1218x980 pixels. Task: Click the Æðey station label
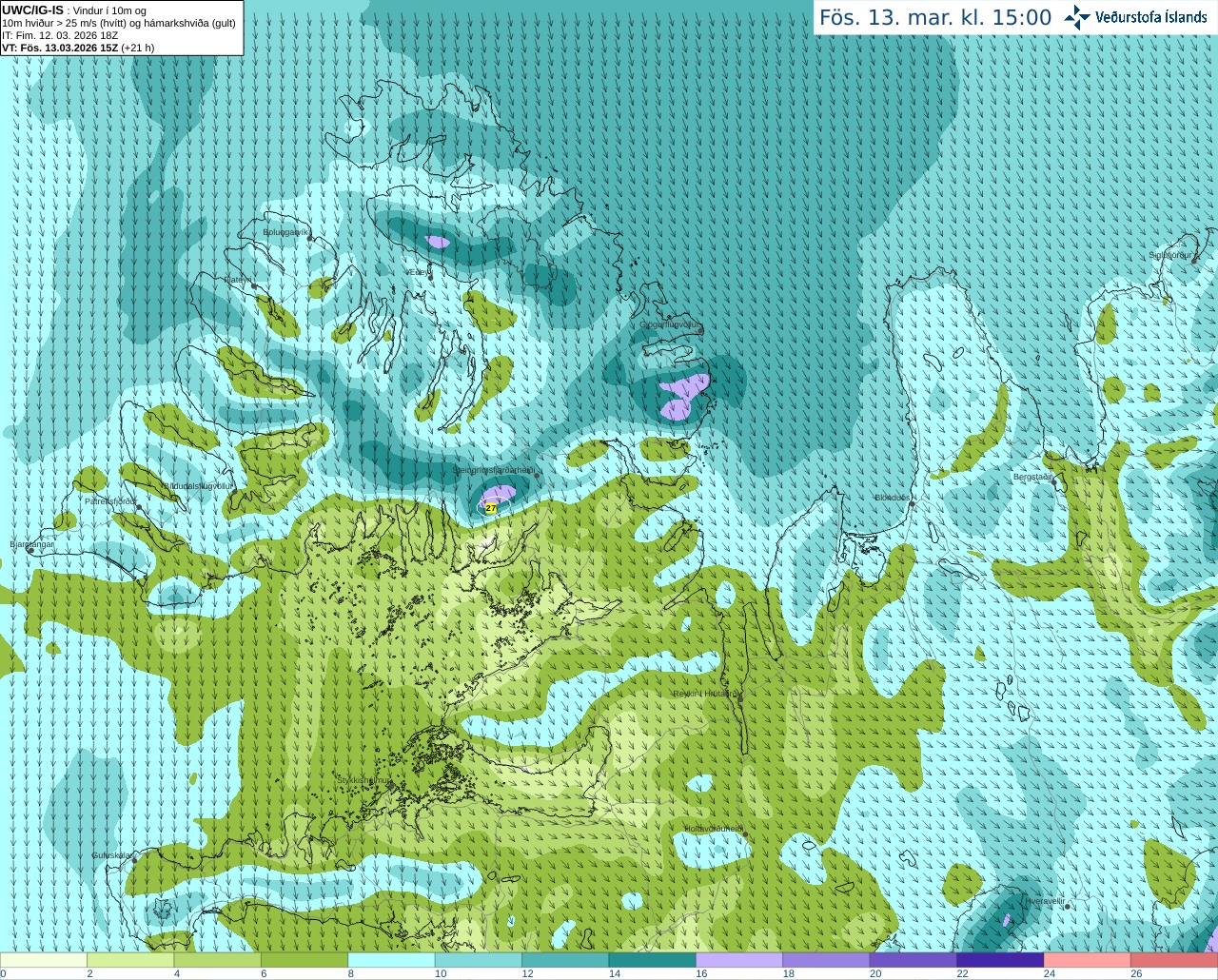[420, 272]
